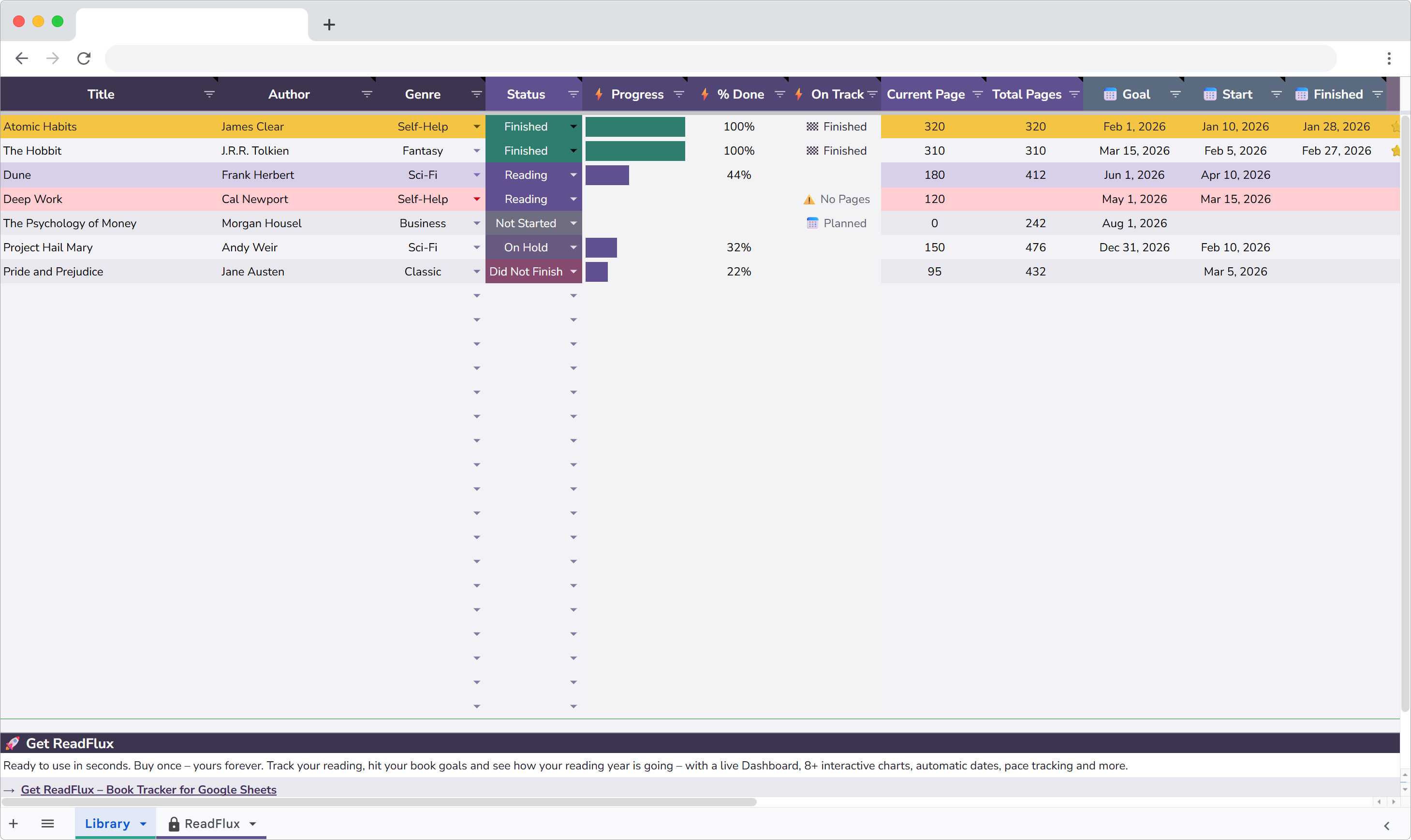Click the add new sheet plus button
This screenshot has height=840, width=1411.
click(x=14, y=824)
